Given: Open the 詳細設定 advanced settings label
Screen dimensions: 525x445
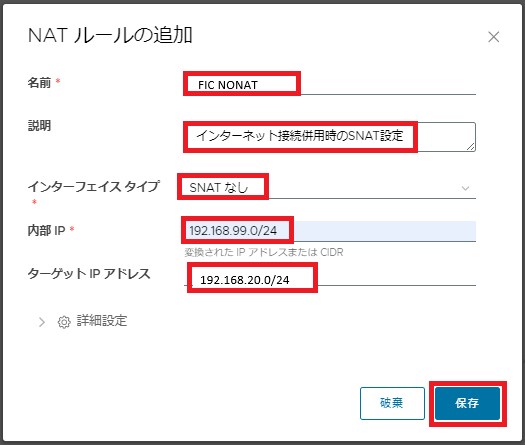Looking at the screenshot, I should [x=102, y=321].
